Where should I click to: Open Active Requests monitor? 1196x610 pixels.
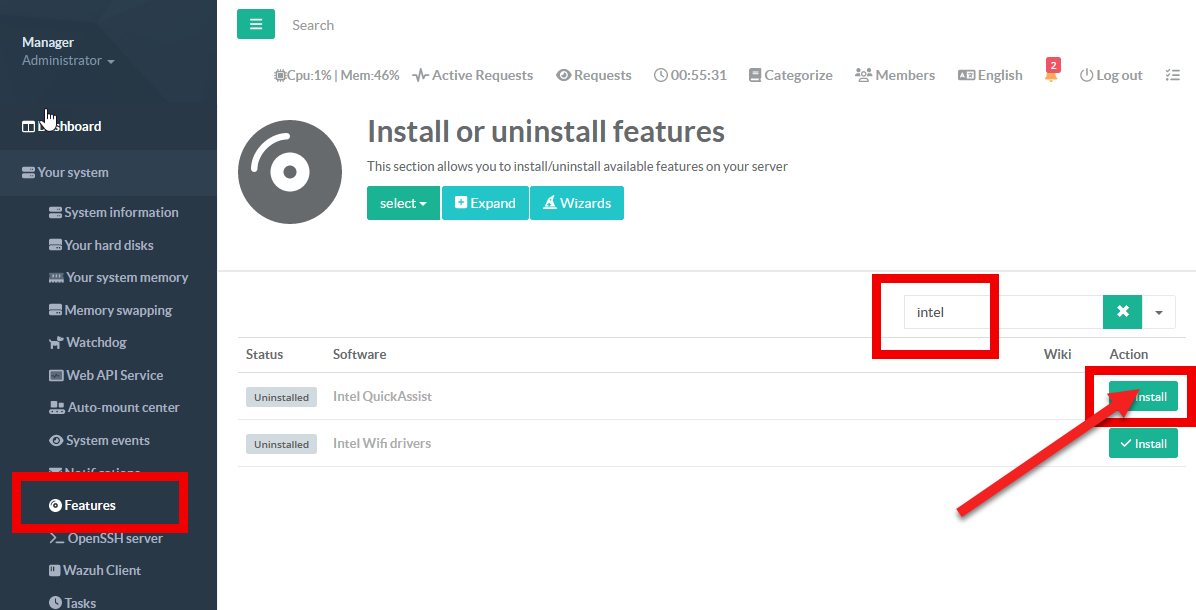pos(472,75)
